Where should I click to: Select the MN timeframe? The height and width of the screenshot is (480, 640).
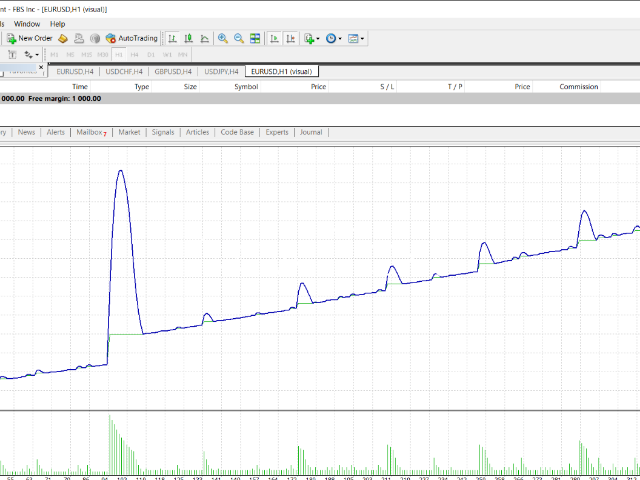[183, 54]
